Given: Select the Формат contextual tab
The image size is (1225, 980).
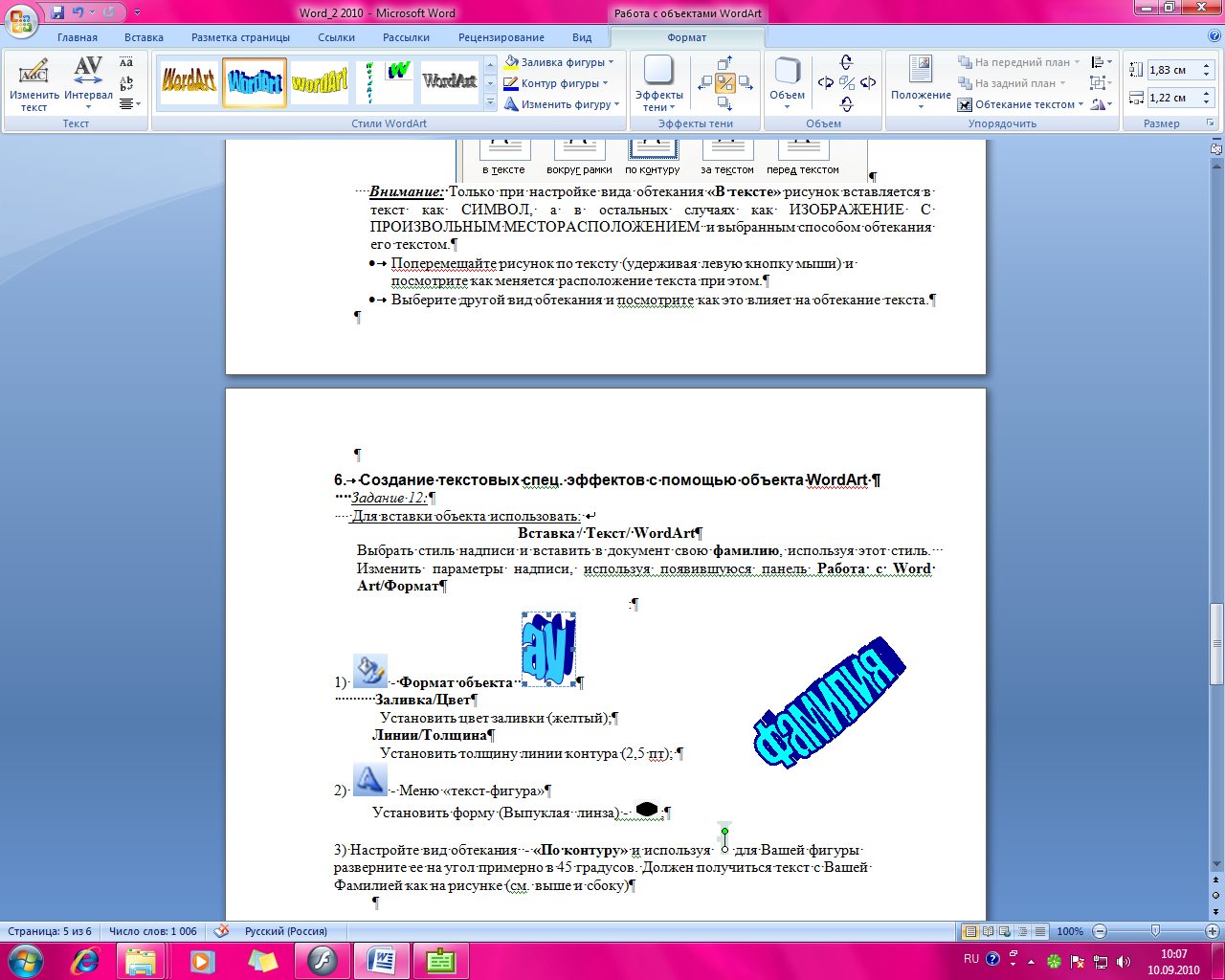Looking at the screenshot, I should tap(686, 37).
